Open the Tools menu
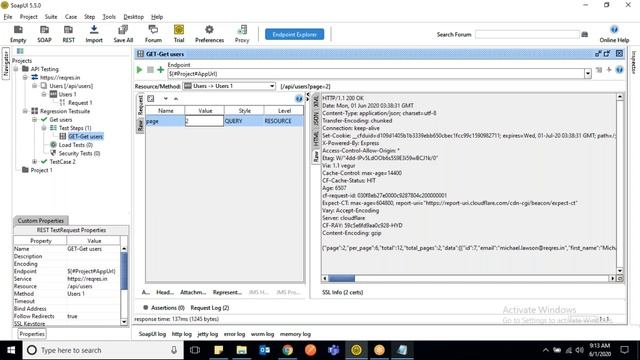The height and width of the screenshot is (360, 640). (109, 17)
